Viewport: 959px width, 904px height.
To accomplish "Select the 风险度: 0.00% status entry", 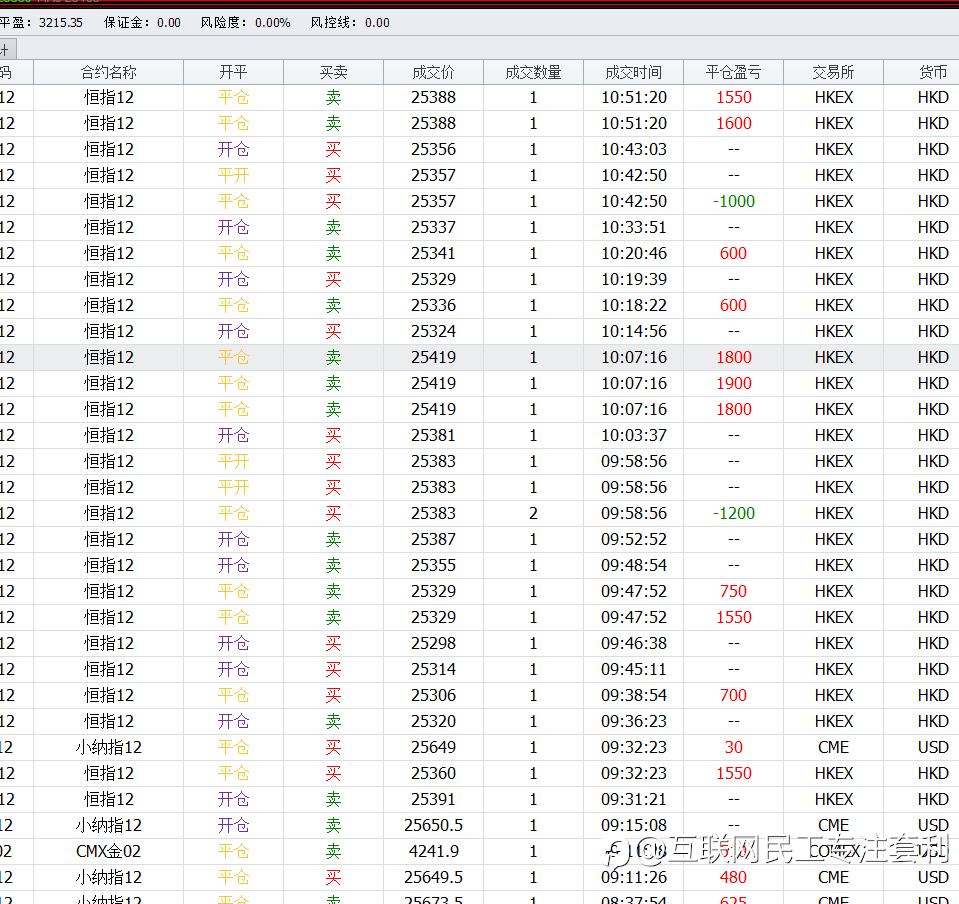I will click(245, 23).
